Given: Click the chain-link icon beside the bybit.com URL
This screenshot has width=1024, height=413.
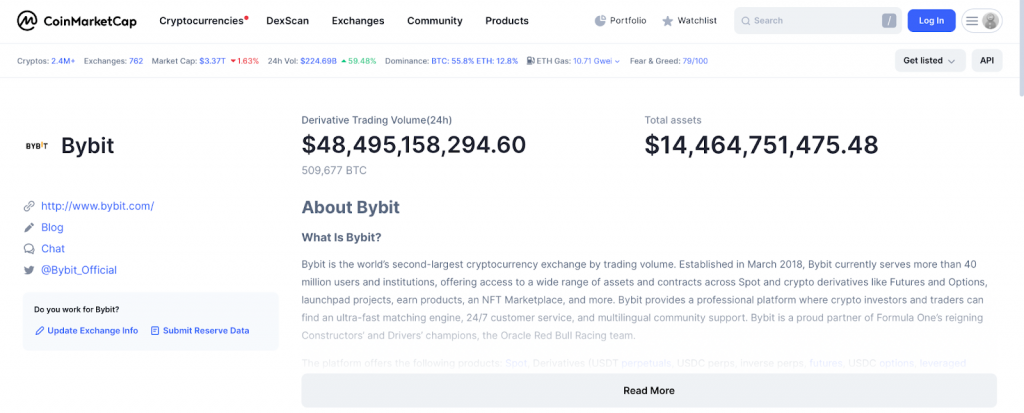Looking at the screenshot, I should tap(29, 206).
